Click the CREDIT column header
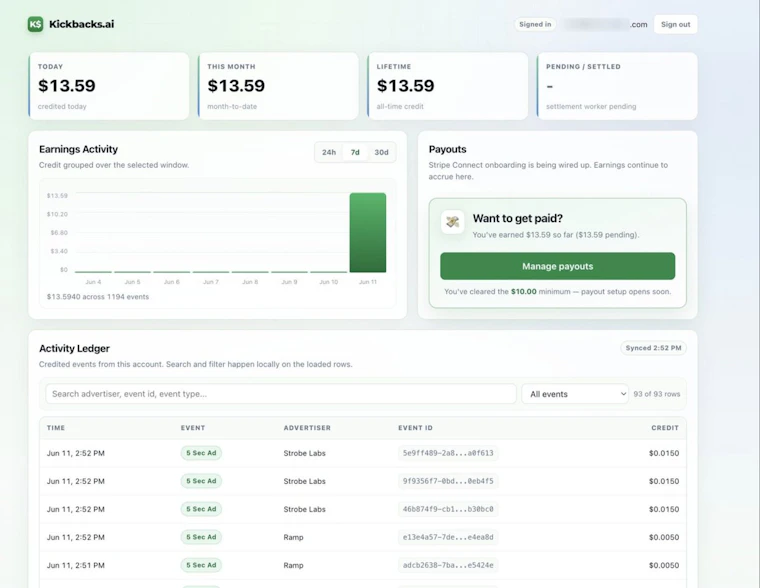The height and width of the screenshot is (588, 760). [x=665, y=428]
